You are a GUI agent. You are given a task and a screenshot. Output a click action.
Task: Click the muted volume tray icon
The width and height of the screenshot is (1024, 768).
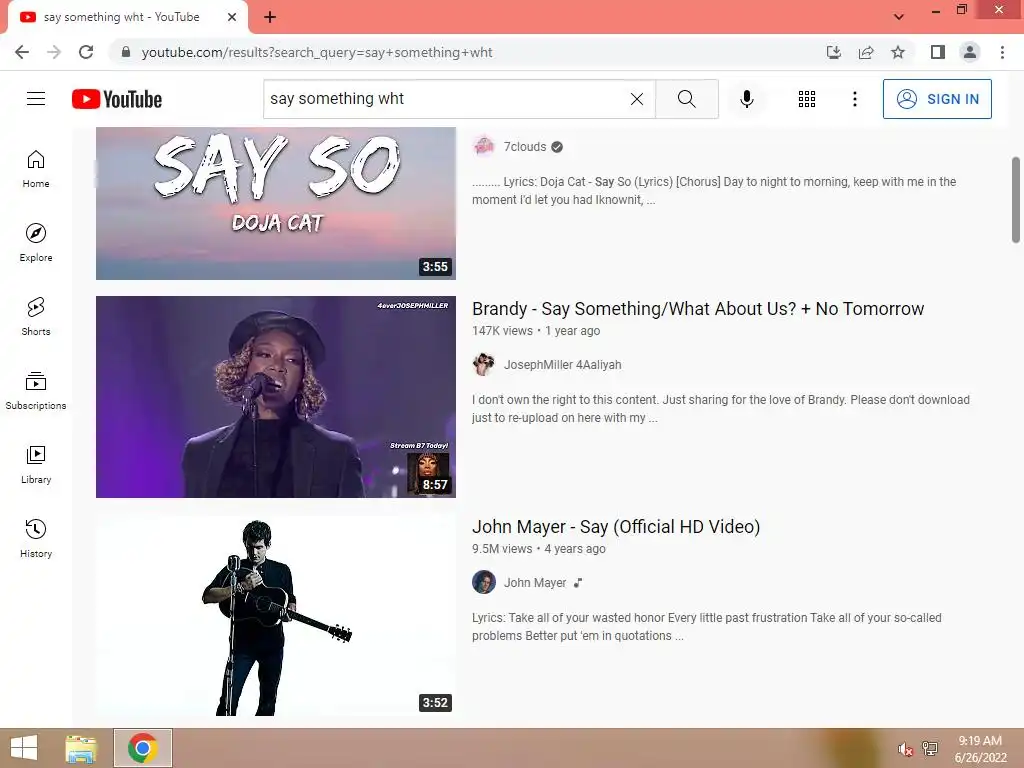[x=904, y=749]
